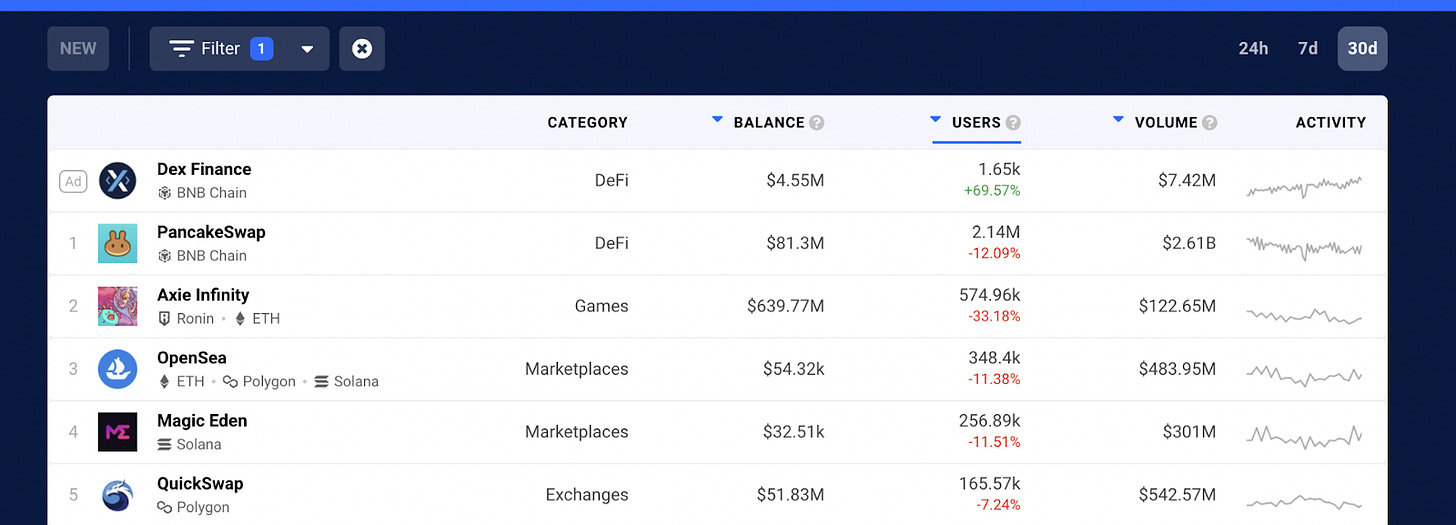Click BNB Chain icon under Dex Finance

(165, 193)
